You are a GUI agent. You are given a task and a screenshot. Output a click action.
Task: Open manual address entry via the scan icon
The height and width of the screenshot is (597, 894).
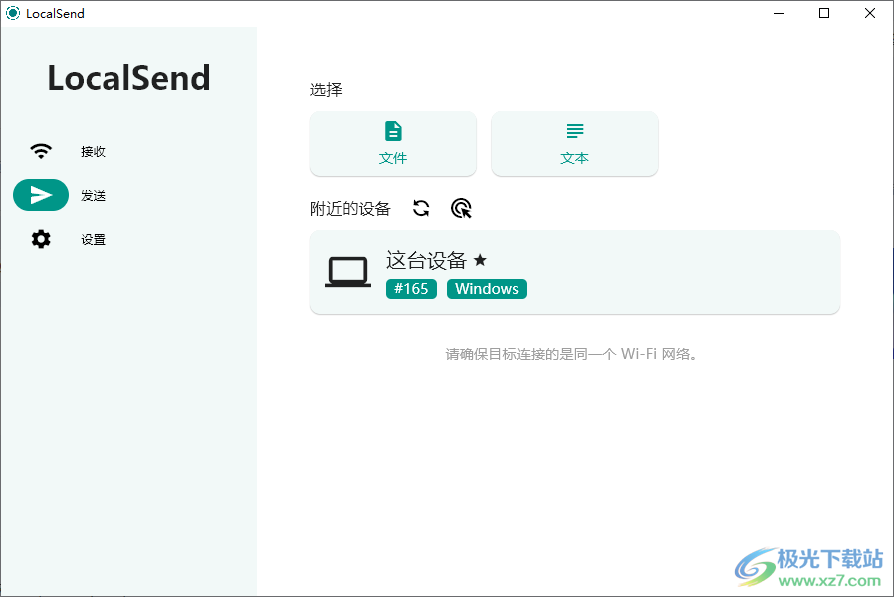click(x=461, y=208)
